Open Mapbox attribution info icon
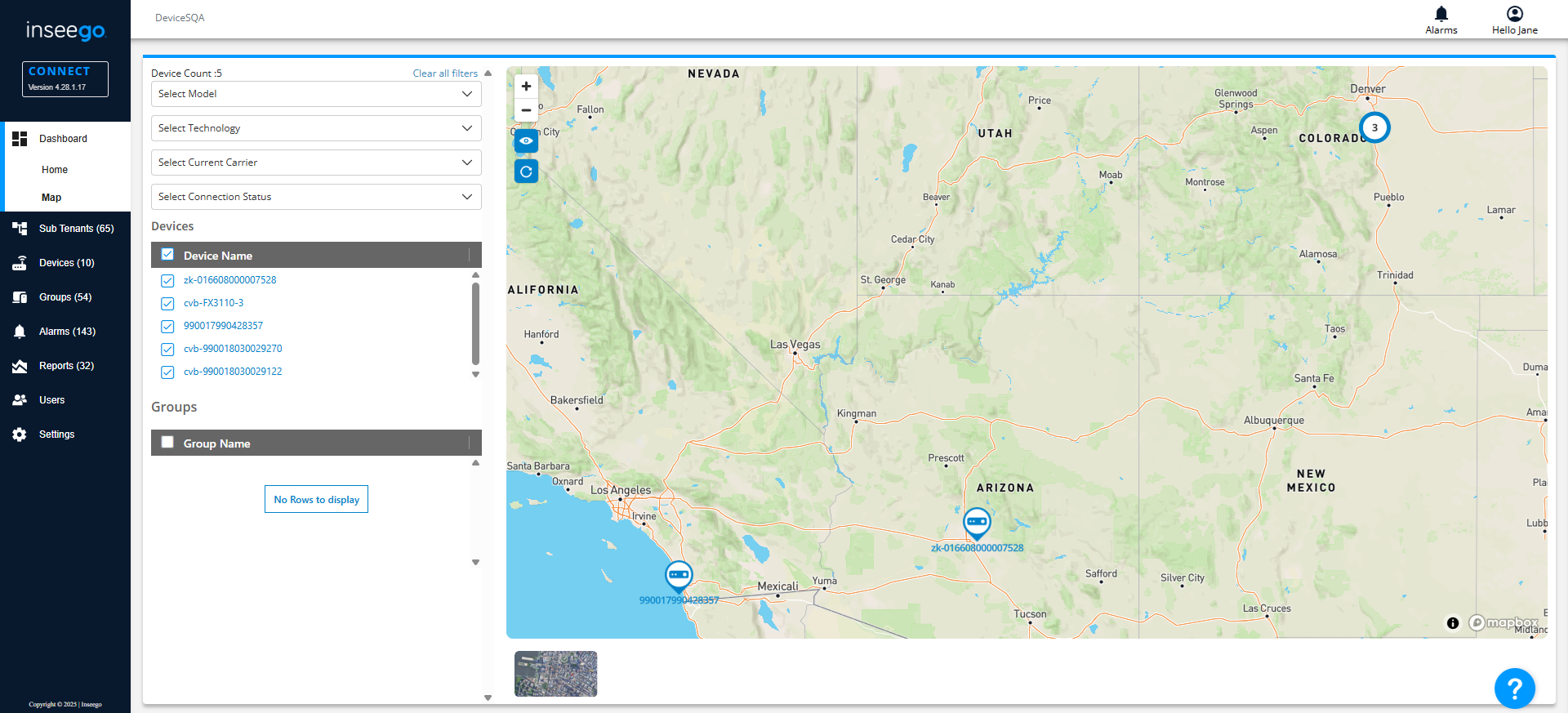1568x713 pixels. [1453, 623]
